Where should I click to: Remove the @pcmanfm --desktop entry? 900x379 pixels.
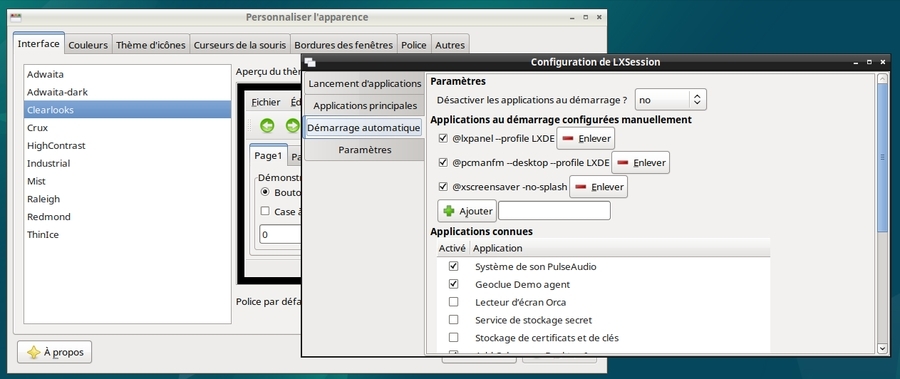(641, 163)
